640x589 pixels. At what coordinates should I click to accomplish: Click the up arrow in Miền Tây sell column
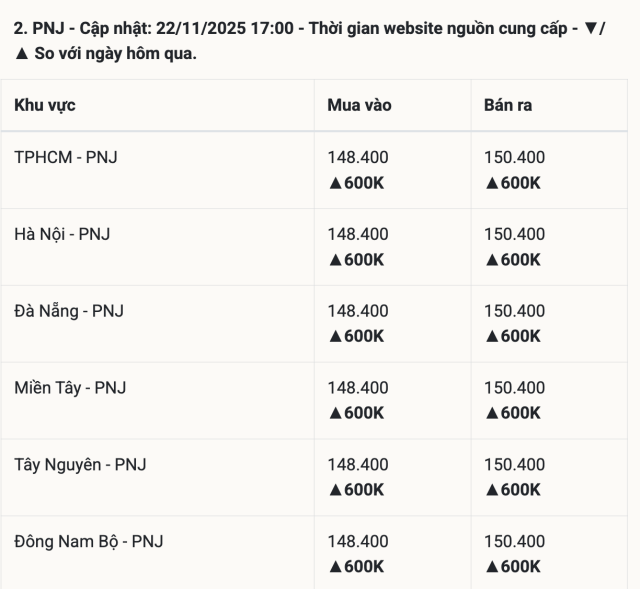[x=491, y=414]
